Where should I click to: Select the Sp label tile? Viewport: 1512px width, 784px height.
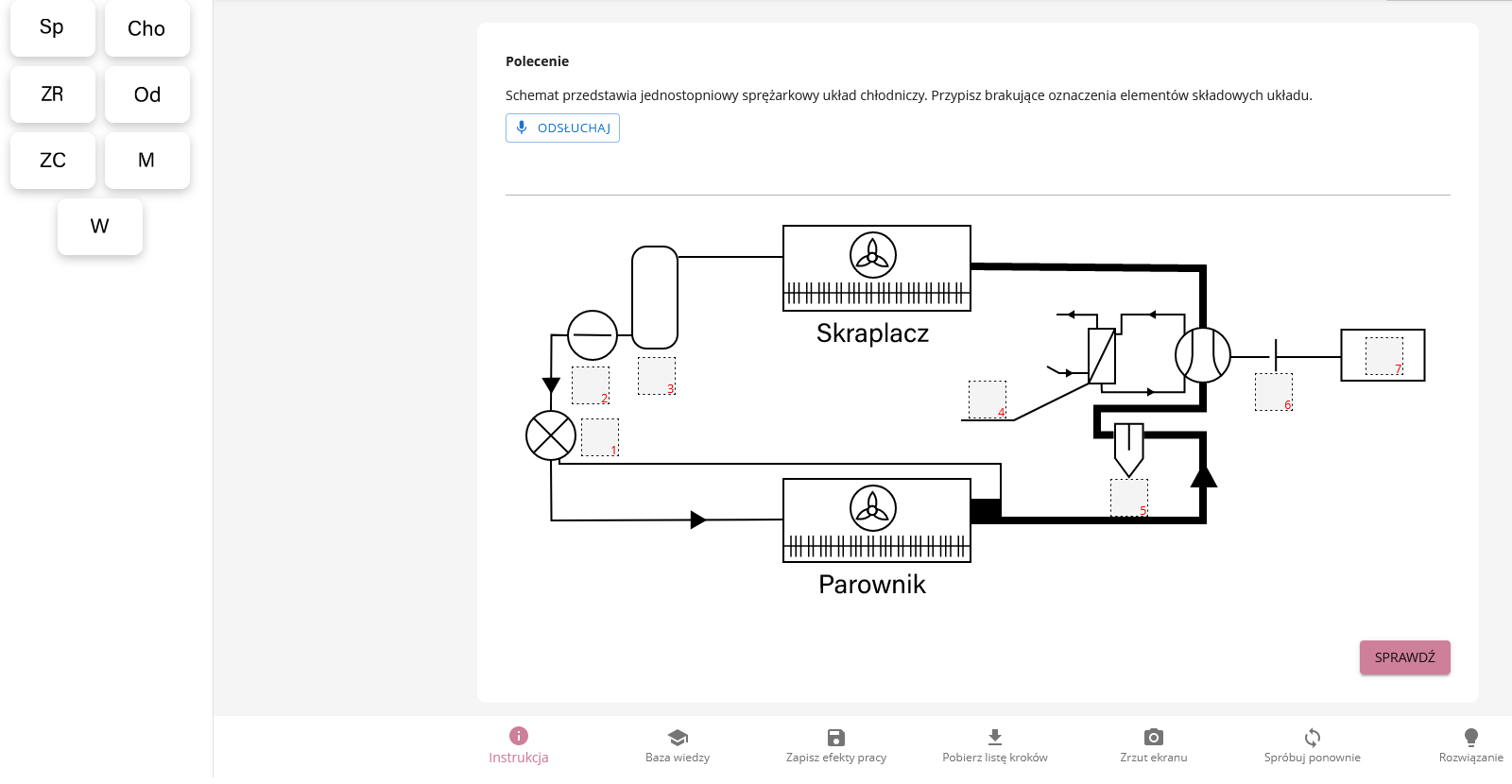(52, 28)
